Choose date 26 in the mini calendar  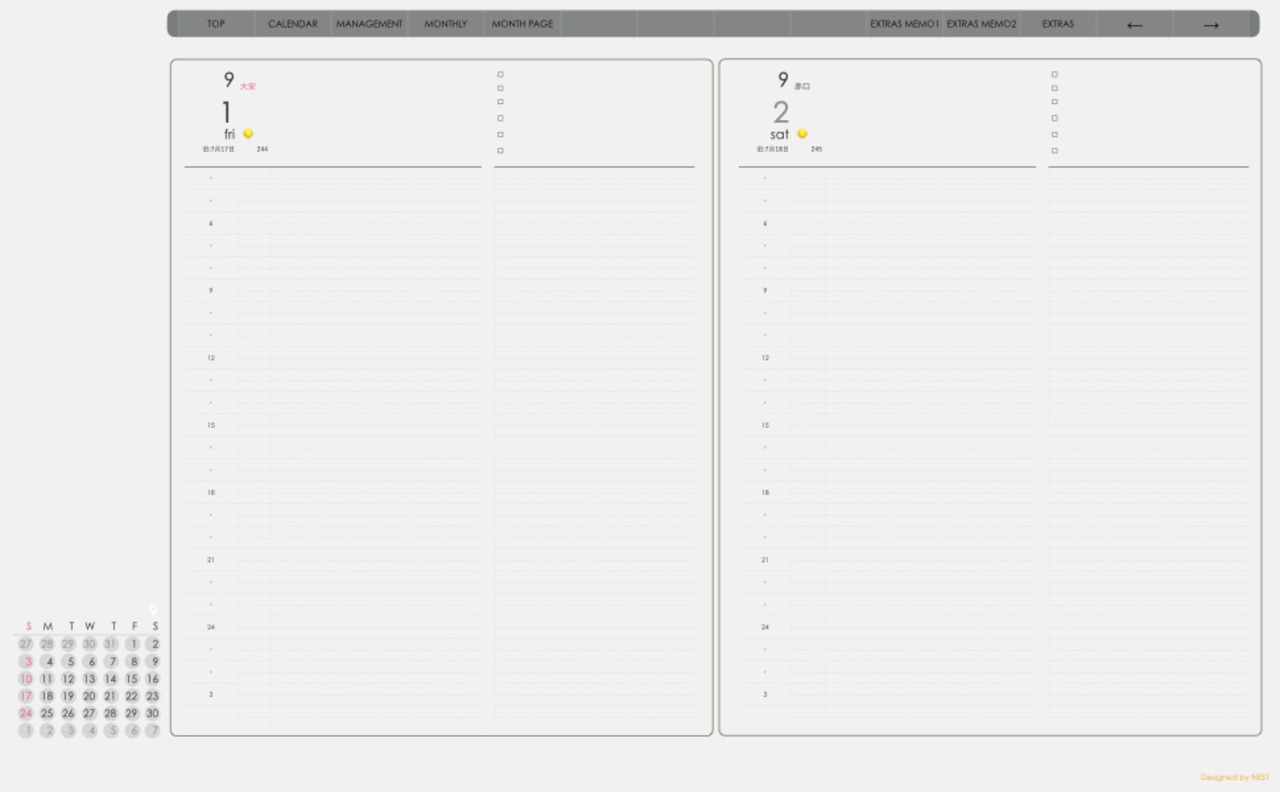[68, 714]
